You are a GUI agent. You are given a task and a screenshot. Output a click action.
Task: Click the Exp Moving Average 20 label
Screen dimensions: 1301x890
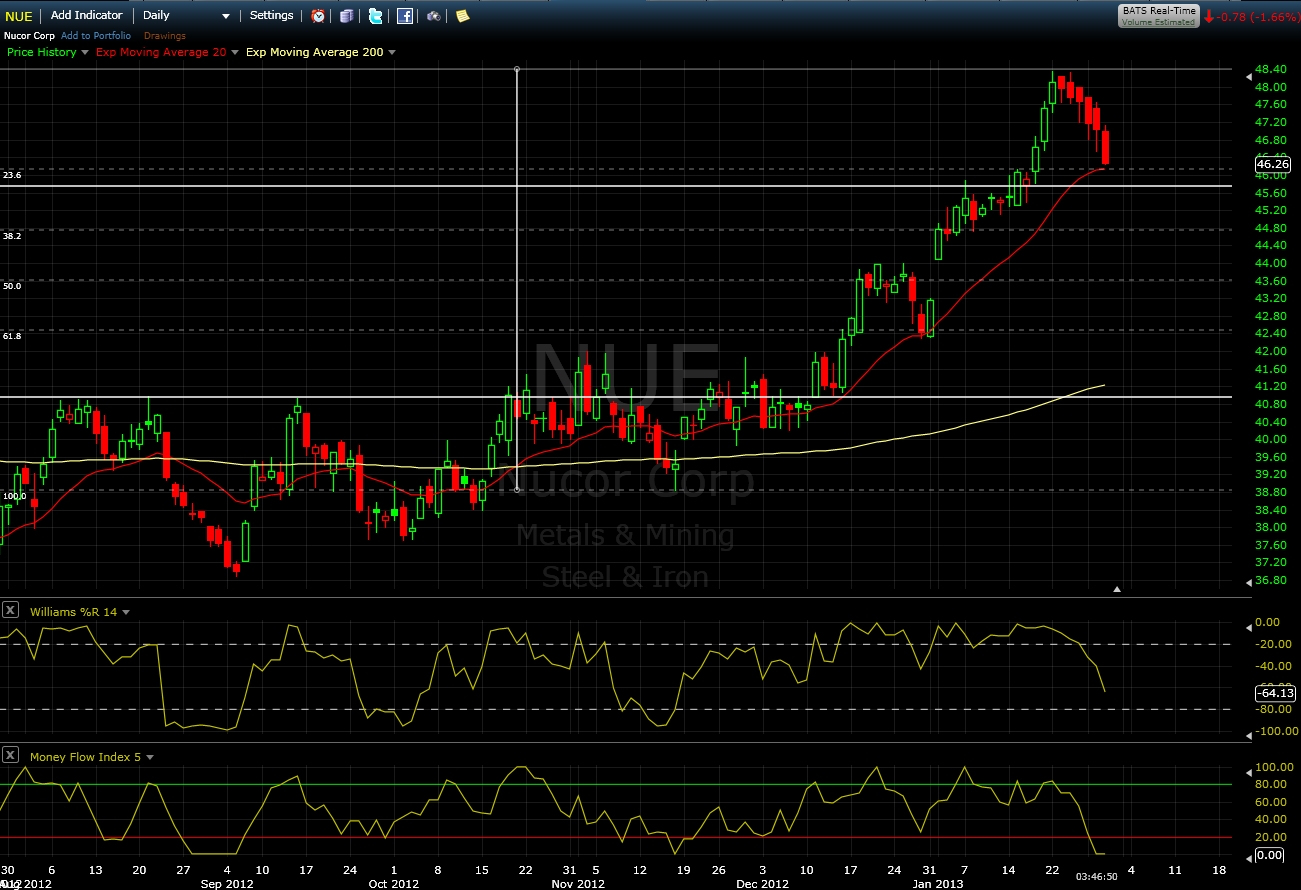161,52
